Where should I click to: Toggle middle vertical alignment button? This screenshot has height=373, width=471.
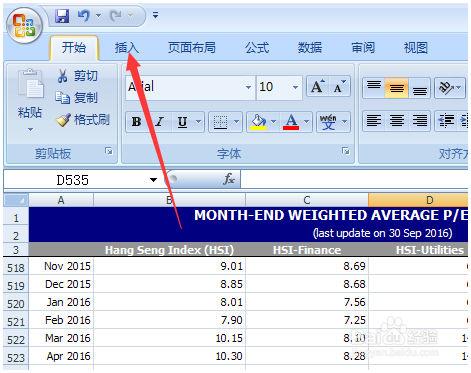(396, 88)
